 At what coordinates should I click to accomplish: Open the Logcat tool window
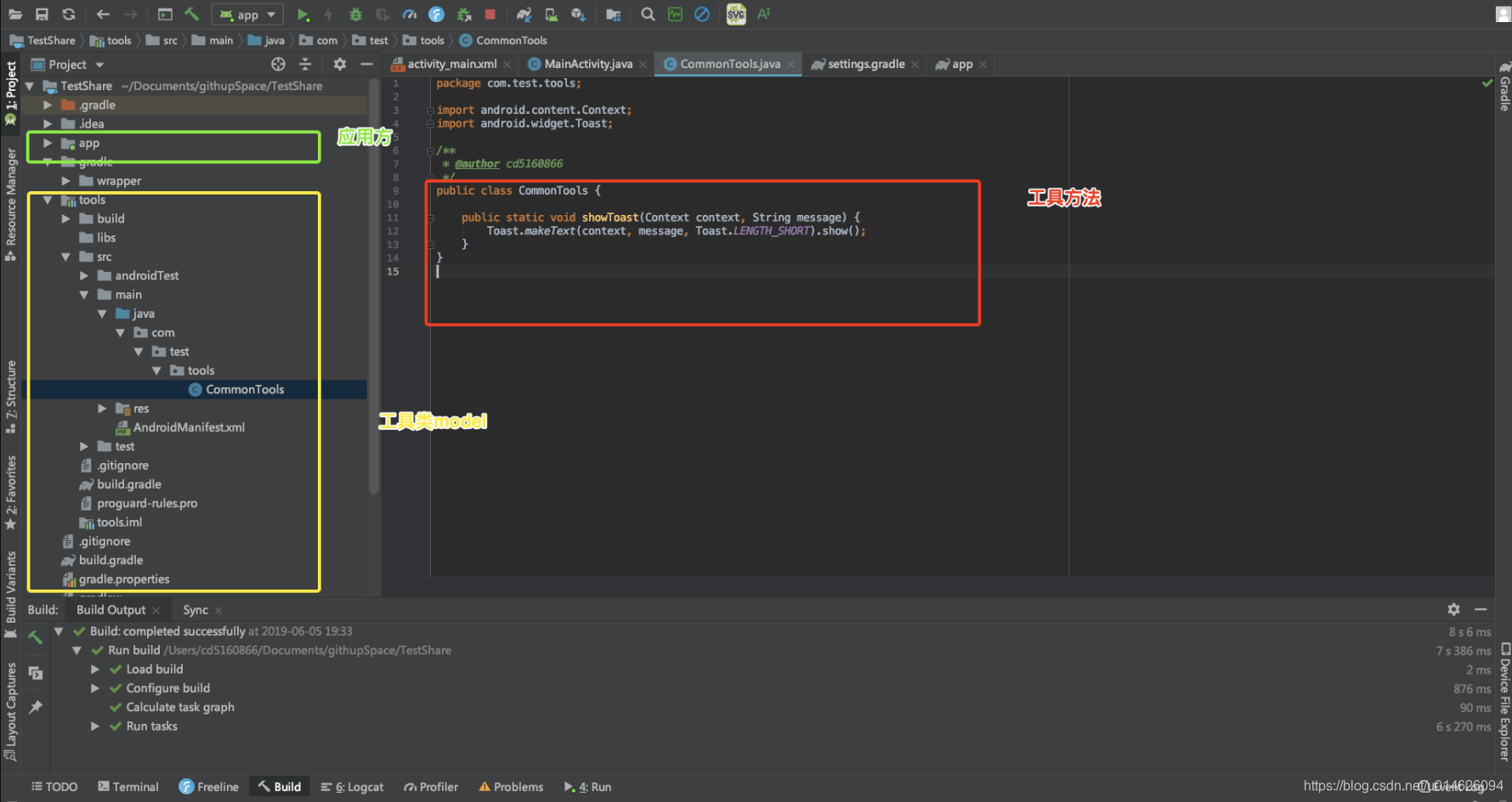[352, 787]
